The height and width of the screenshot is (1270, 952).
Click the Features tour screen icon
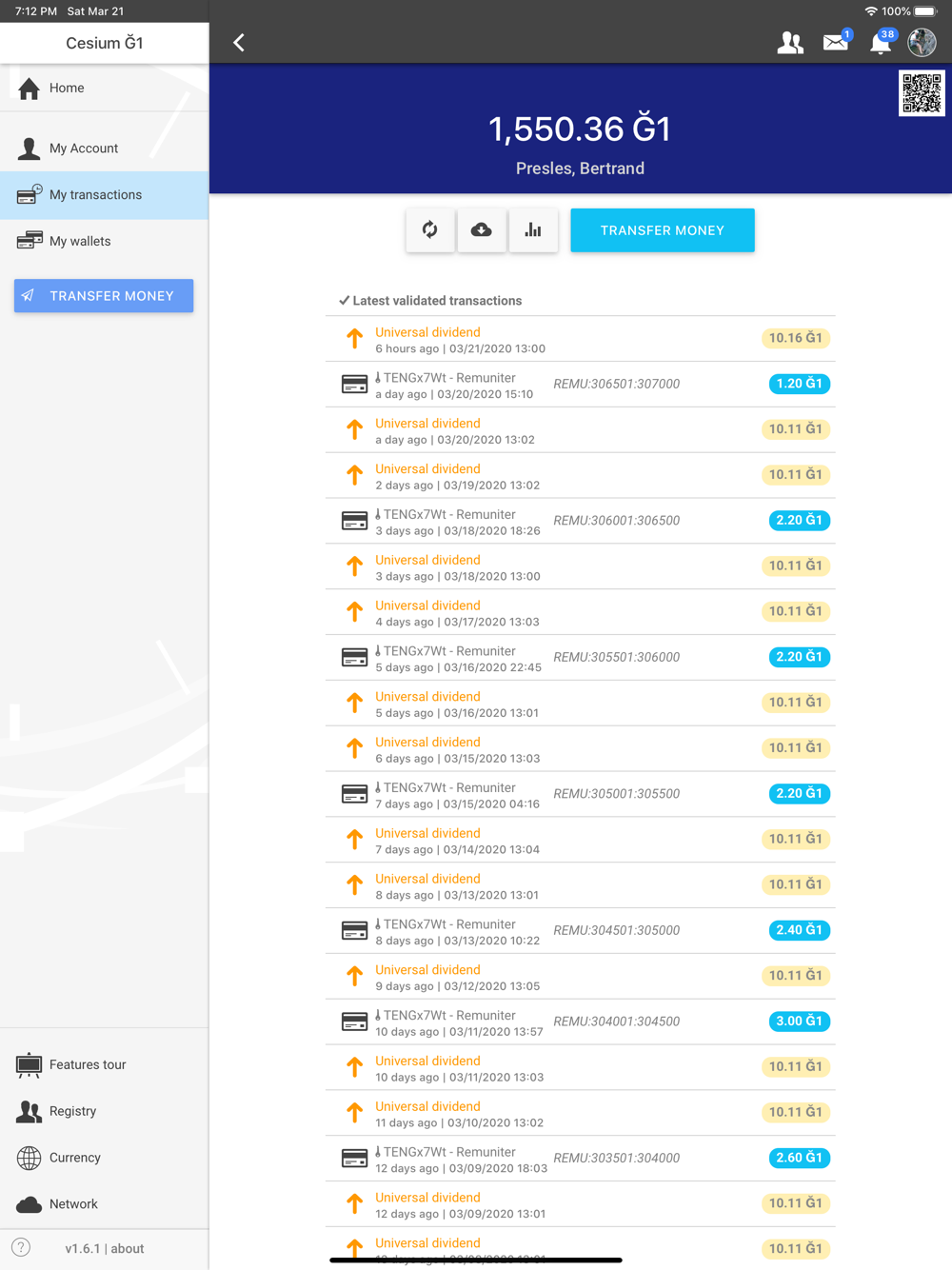coord(30,1065)
